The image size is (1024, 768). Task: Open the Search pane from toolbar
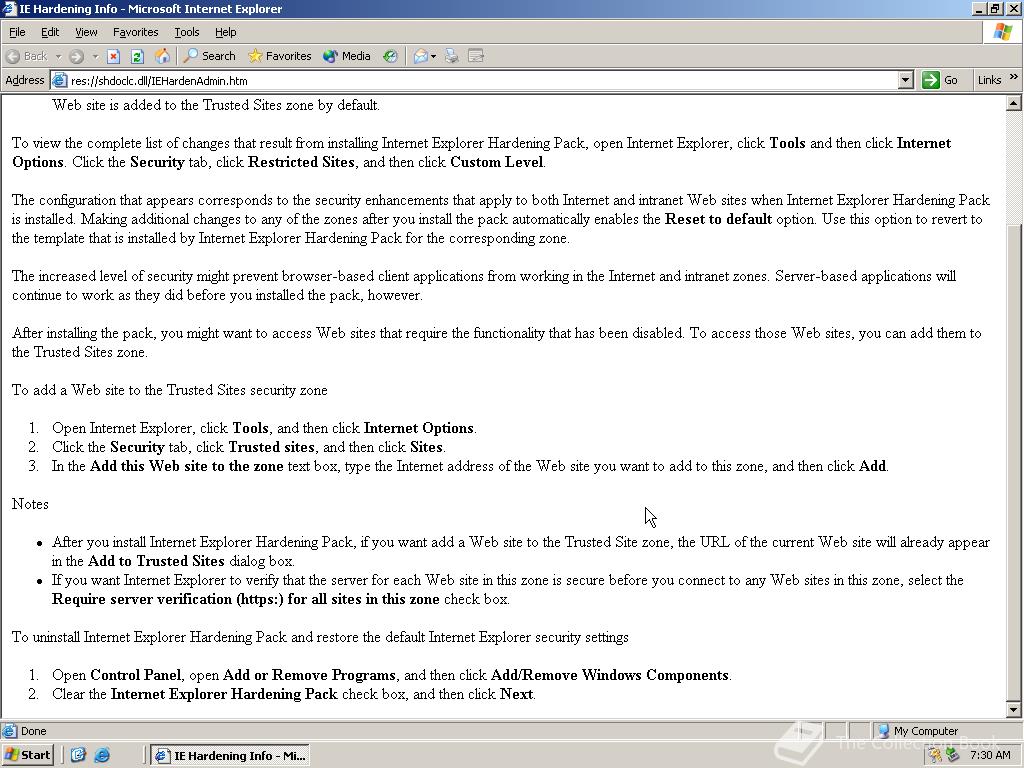209,56
